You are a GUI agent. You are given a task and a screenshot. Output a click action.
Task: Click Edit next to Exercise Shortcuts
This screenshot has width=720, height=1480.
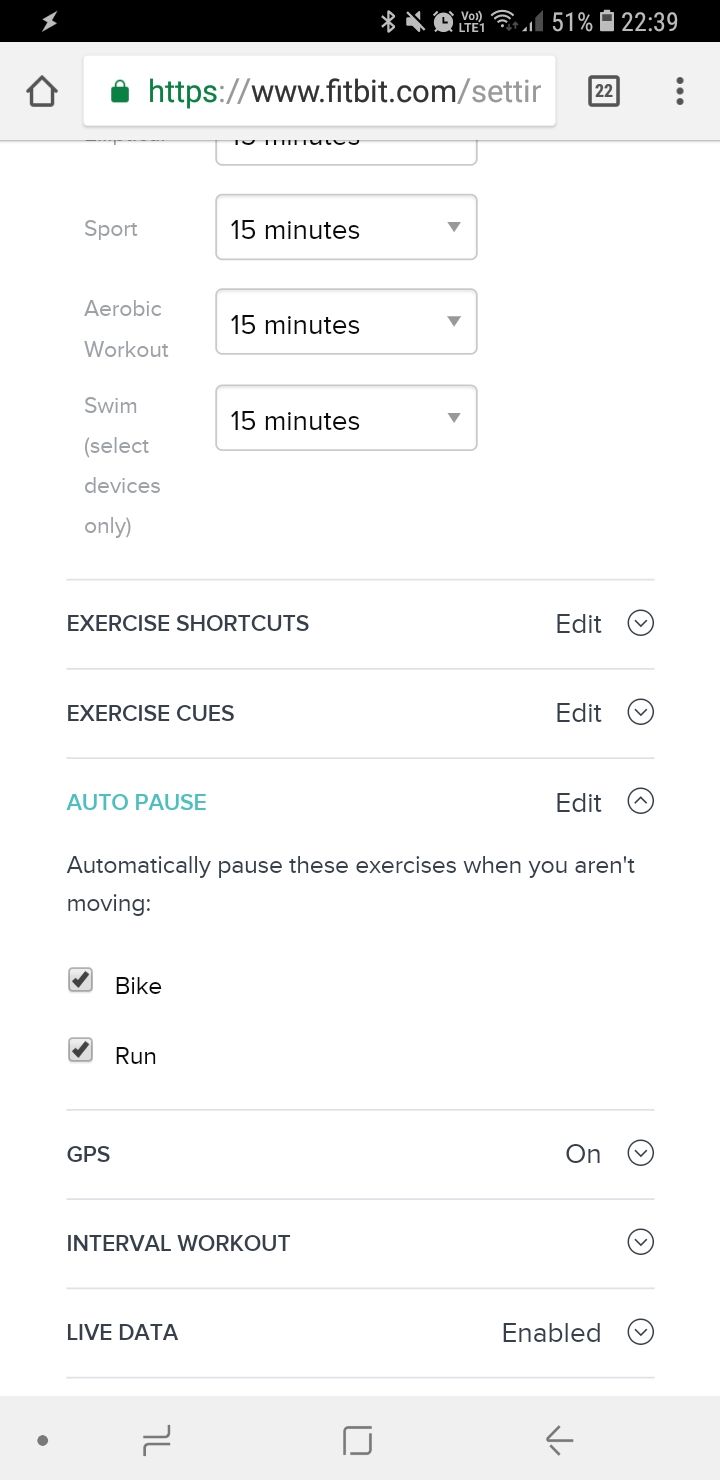(578, 623)
